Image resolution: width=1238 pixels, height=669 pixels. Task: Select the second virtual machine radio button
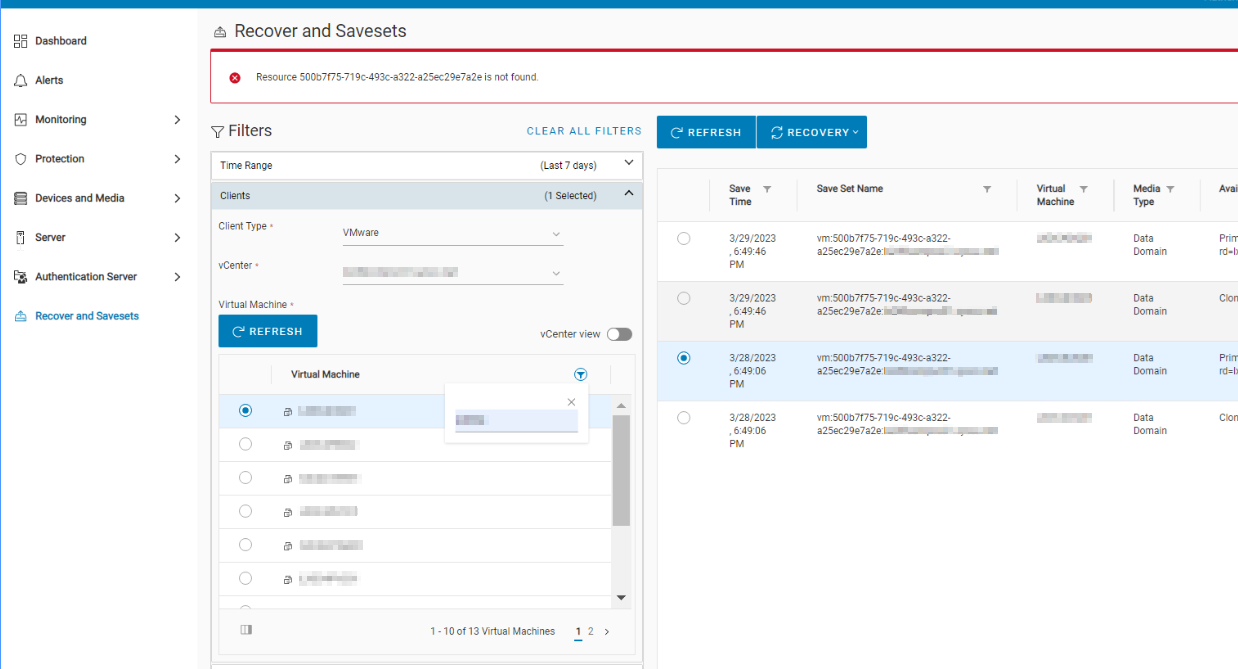click(246, 444)
